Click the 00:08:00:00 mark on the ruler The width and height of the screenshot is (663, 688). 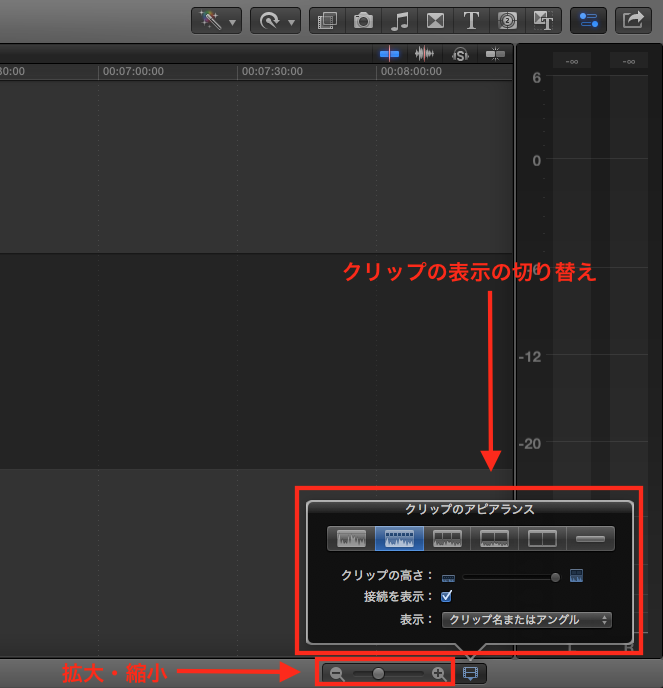point(411,71)
